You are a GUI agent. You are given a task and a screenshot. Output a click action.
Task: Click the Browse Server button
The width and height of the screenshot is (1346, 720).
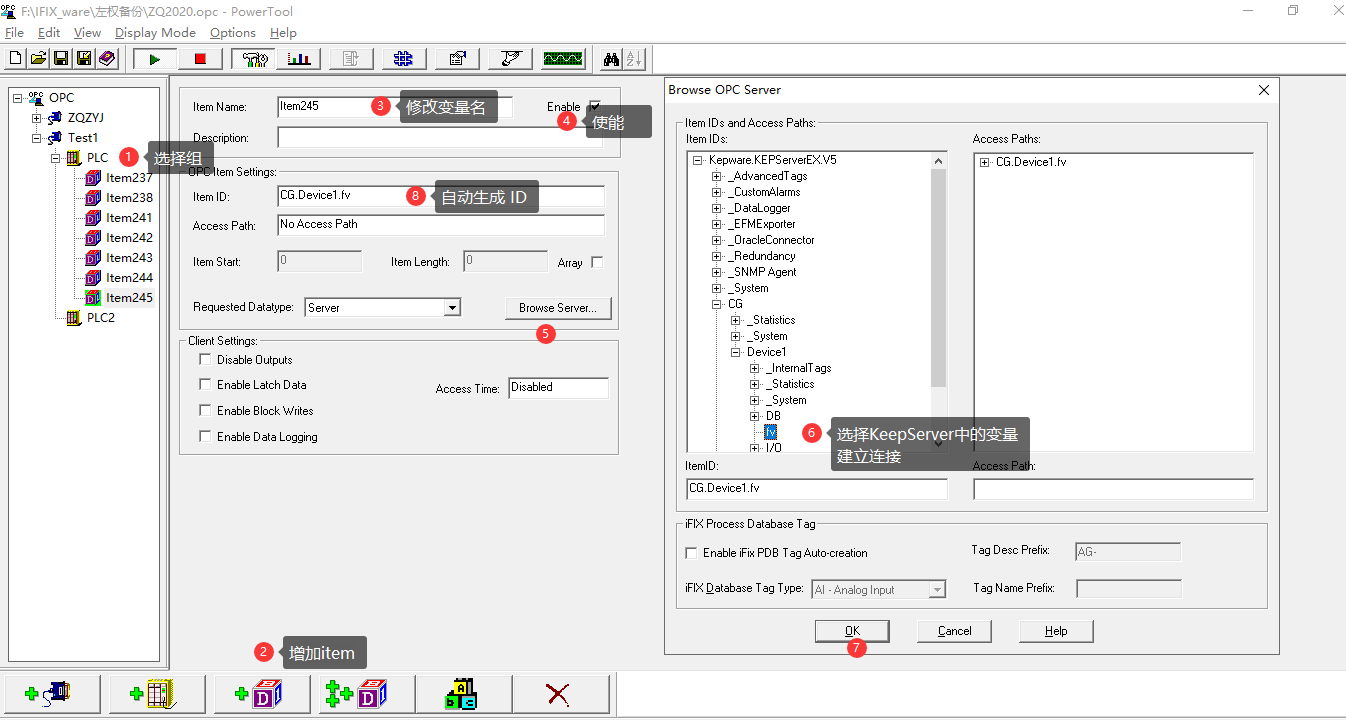(558, 308)
